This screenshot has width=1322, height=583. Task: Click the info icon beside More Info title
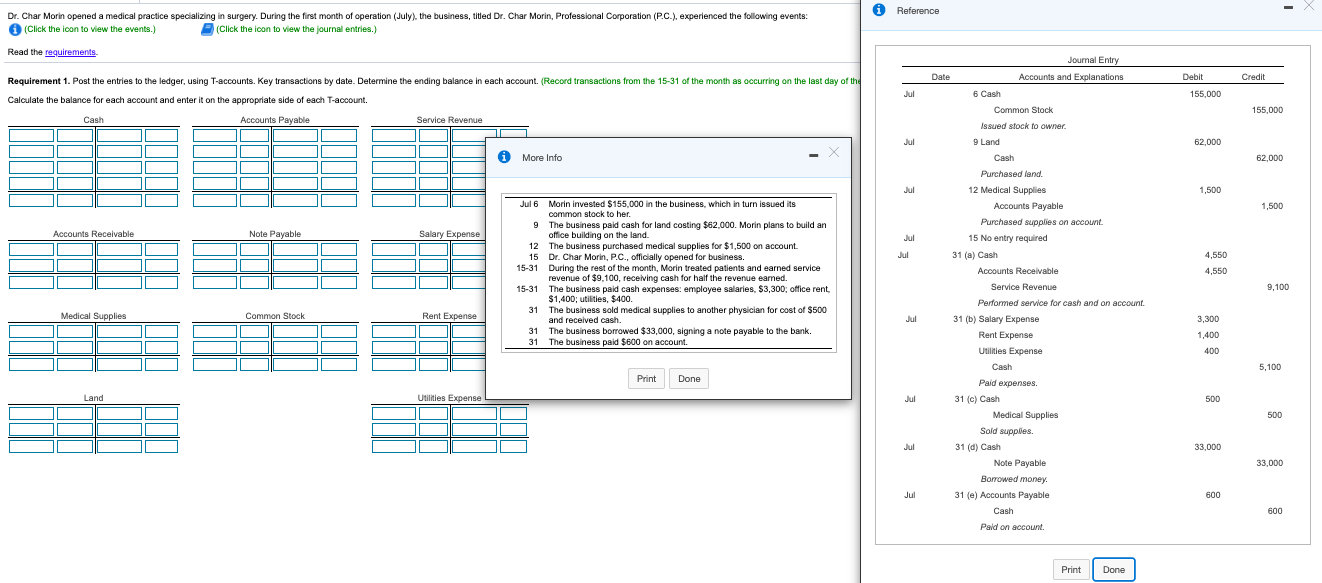(x=505, y=157)
